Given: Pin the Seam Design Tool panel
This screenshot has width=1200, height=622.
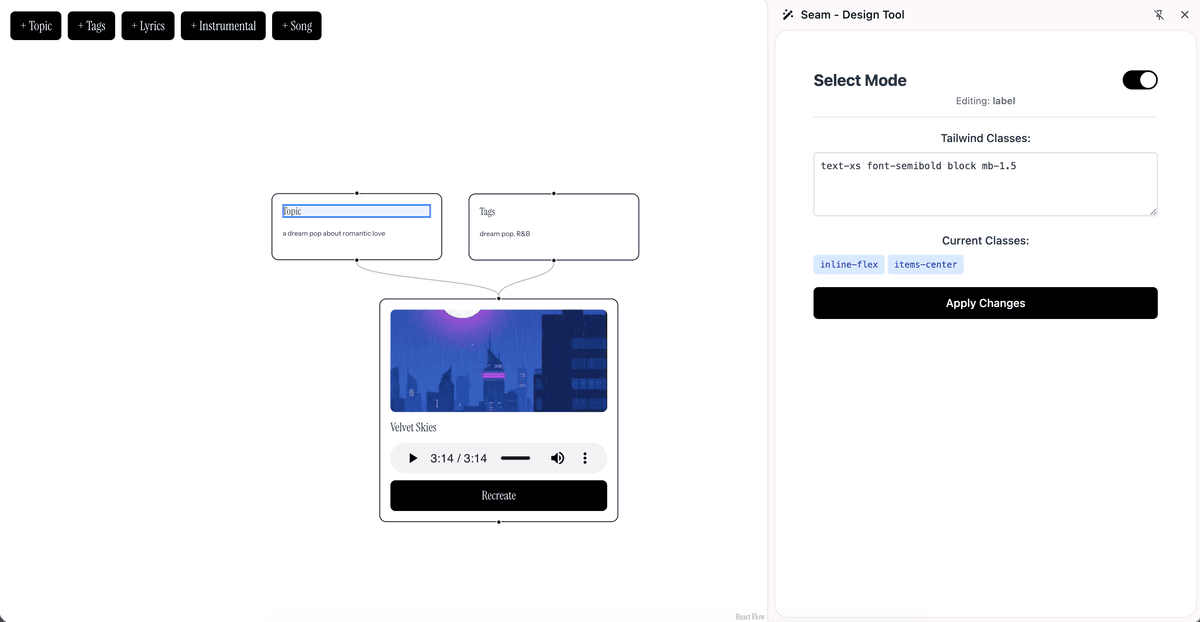Looking at the screenshot, I should coord(1159,15).
